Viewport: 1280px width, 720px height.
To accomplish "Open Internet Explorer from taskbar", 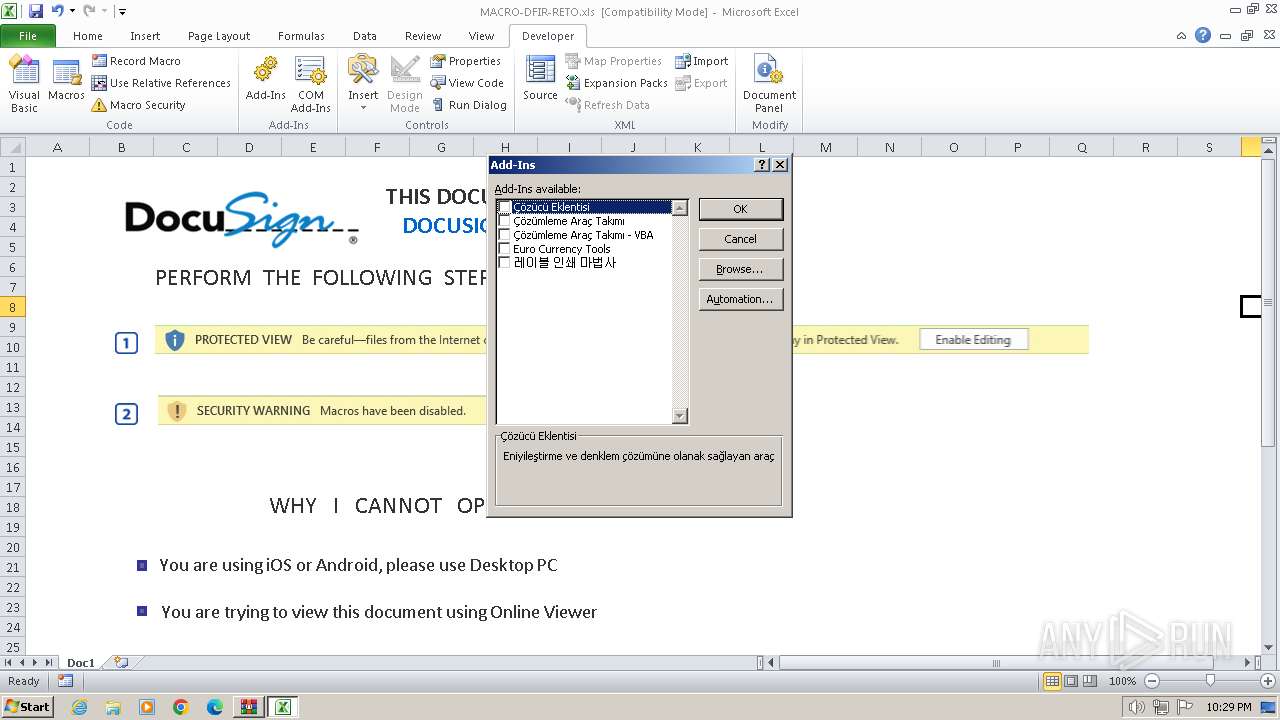I will (79, 707).
